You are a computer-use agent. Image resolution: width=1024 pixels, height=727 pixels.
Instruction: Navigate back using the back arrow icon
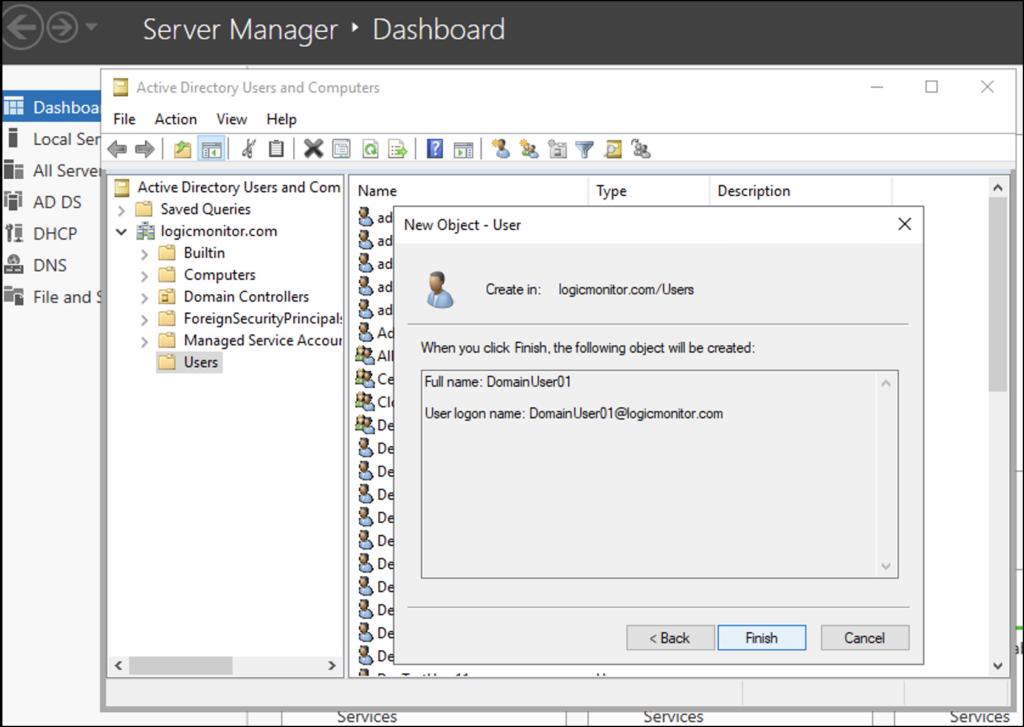[117, 148]
